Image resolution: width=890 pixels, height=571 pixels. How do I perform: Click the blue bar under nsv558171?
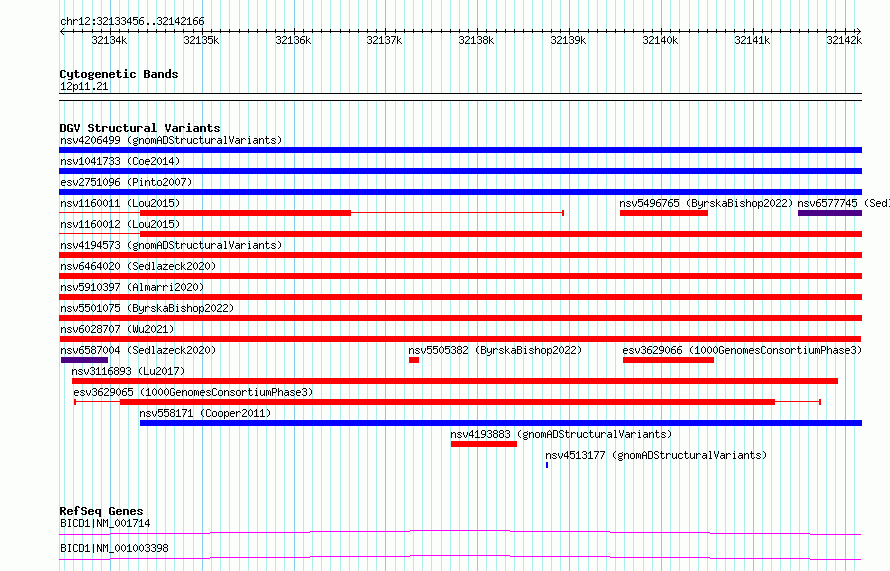501,423
